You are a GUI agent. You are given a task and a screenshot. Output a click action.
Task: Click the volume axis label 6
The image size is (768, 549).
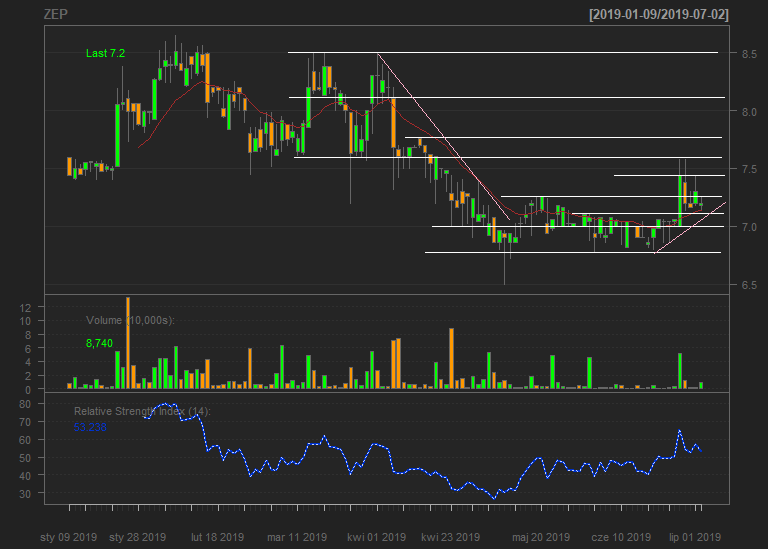[27, 349]
